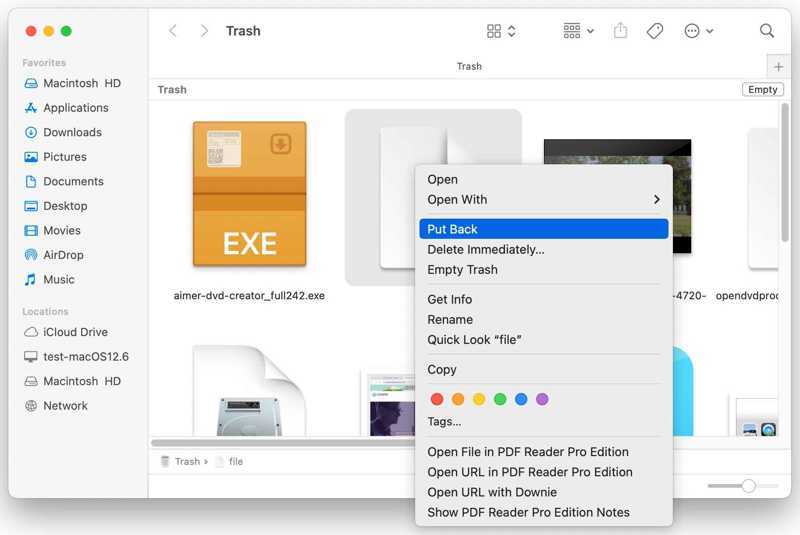Apply the purple tag color
Screen dimensions: 800x535
[x=542, y=399]
